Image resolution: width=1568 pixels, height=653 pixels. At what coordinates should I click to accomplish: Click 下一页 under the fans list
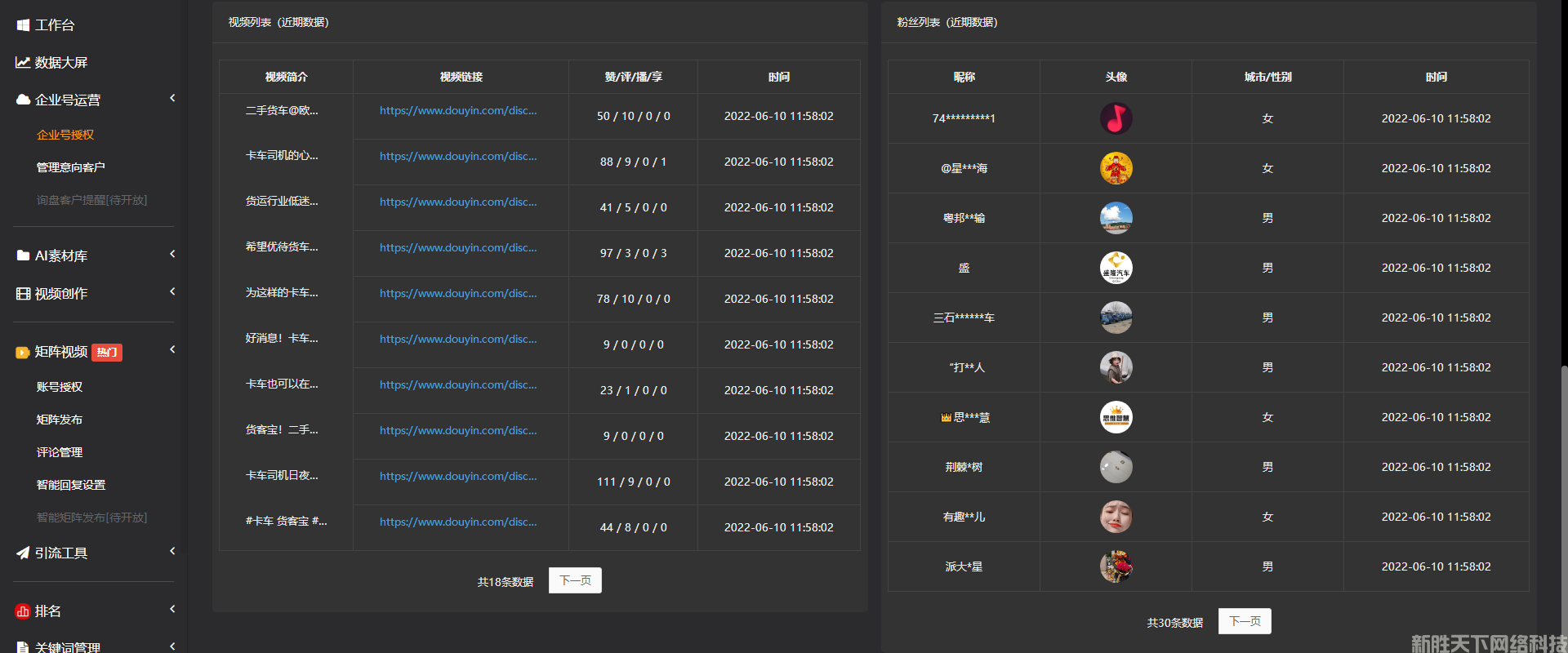click(1245, 621)
